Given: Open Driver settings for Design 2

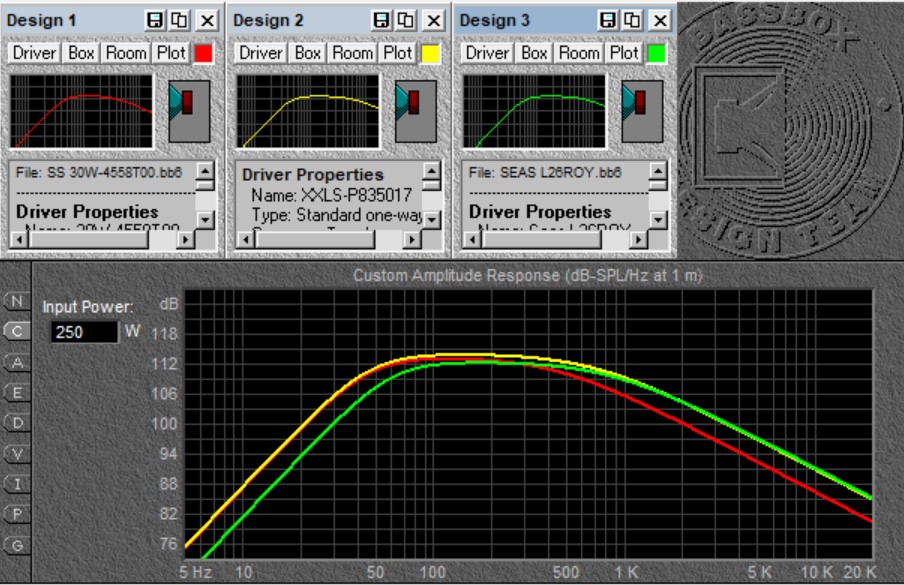Looking at the screenshot, I should point(261,53).
